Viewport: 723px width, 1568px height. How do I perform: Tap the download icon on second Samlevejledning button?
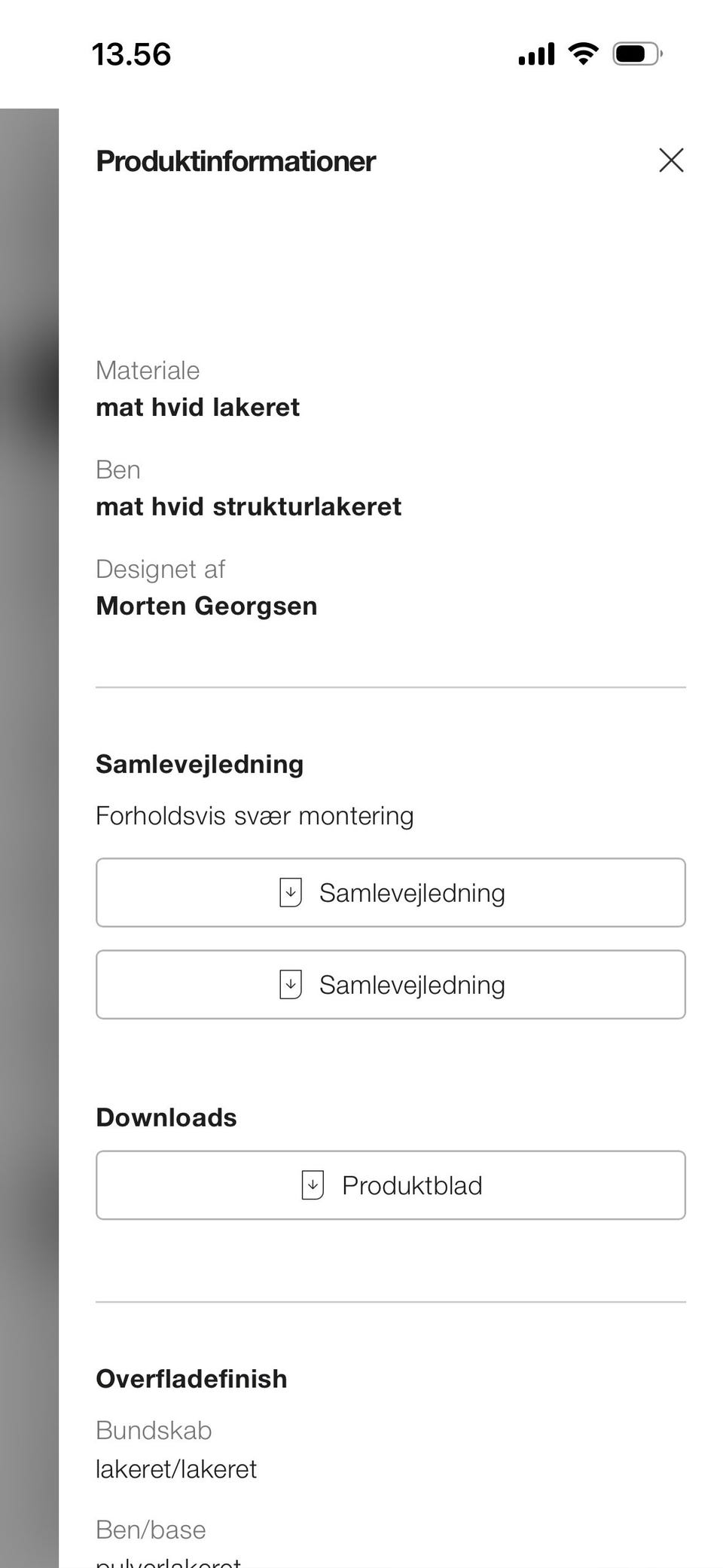click(290, 984)
